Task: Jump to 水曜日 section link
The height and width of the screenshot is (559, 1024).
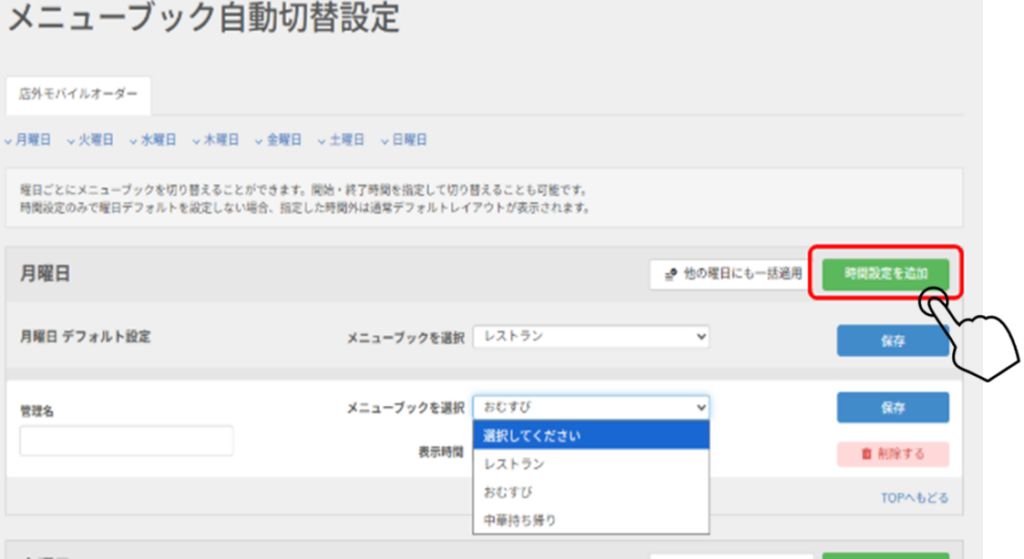Action: click(159, 141)
